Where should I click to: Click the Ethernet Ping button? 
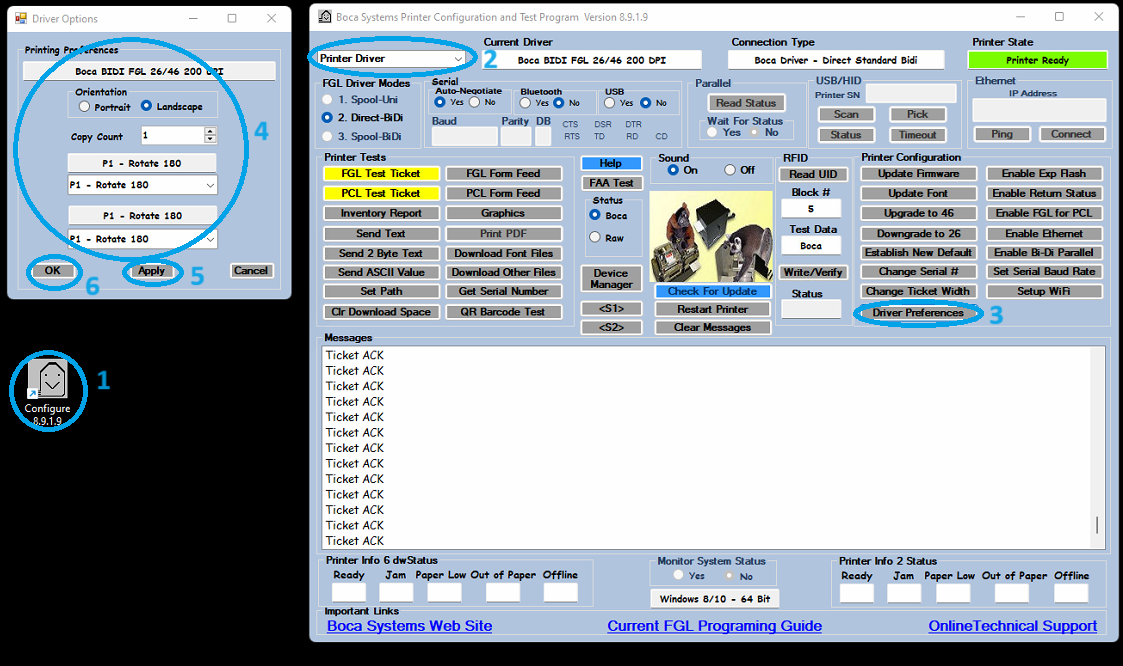tap(1002, 134)
